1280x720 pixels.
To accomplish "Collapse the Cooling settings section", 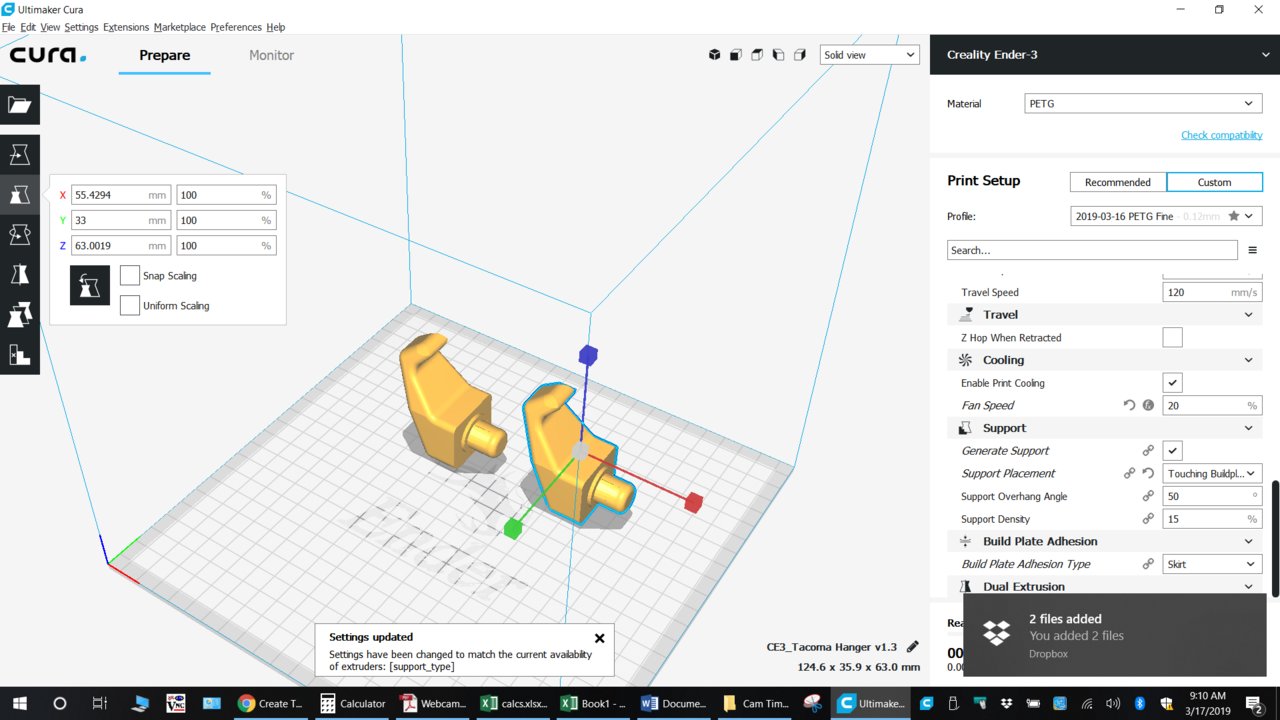I will click(x=1105, y=360).
